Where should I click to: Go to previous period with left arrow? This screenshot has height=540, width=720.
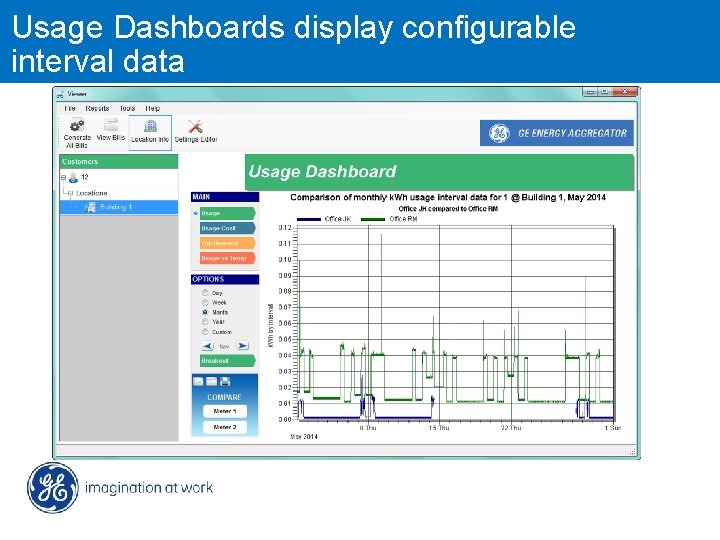pyautogui.click(x=208, y=346)
